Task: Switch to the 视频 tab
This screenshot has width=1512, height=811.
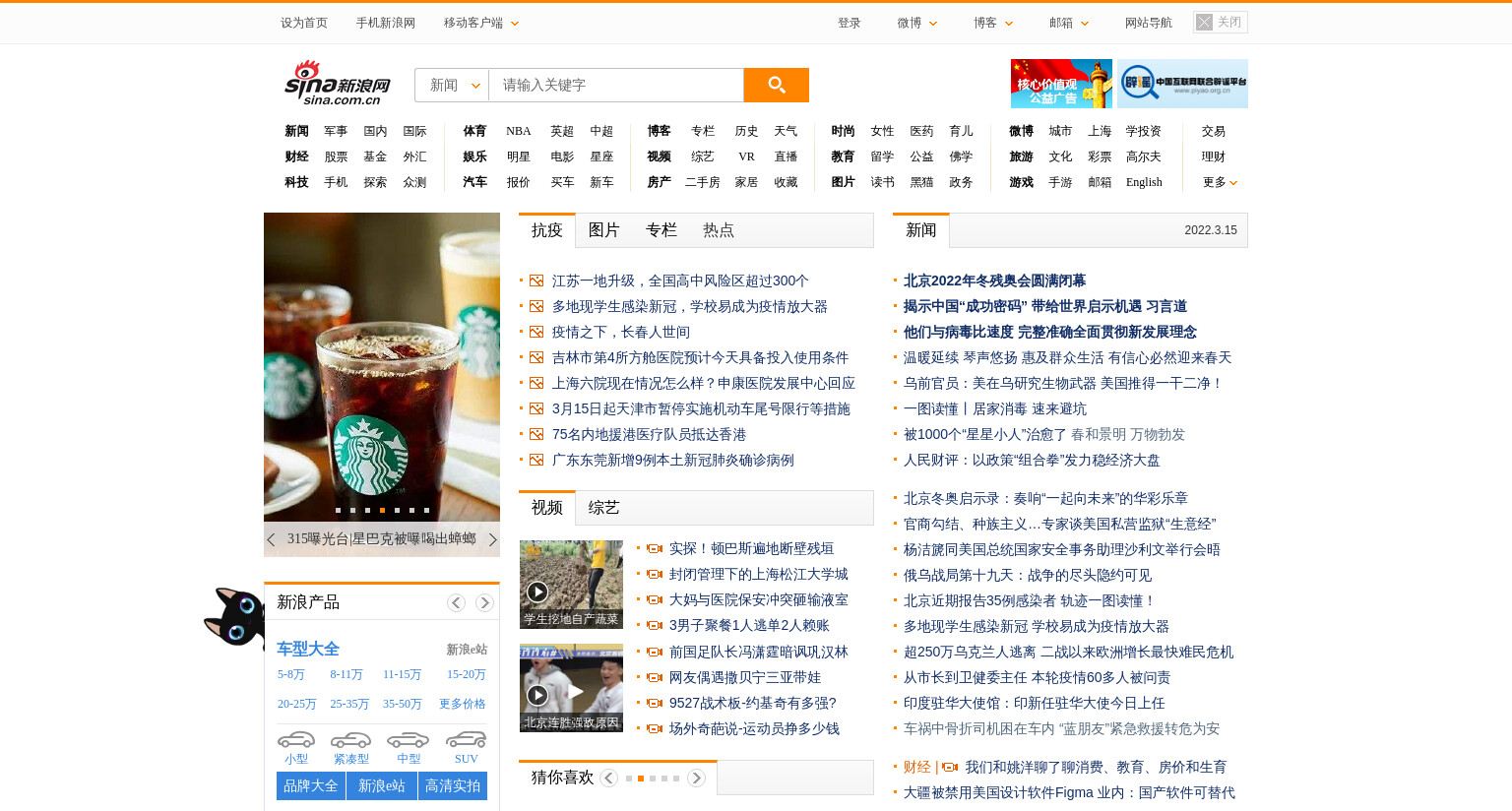Action: click(547, 508)
